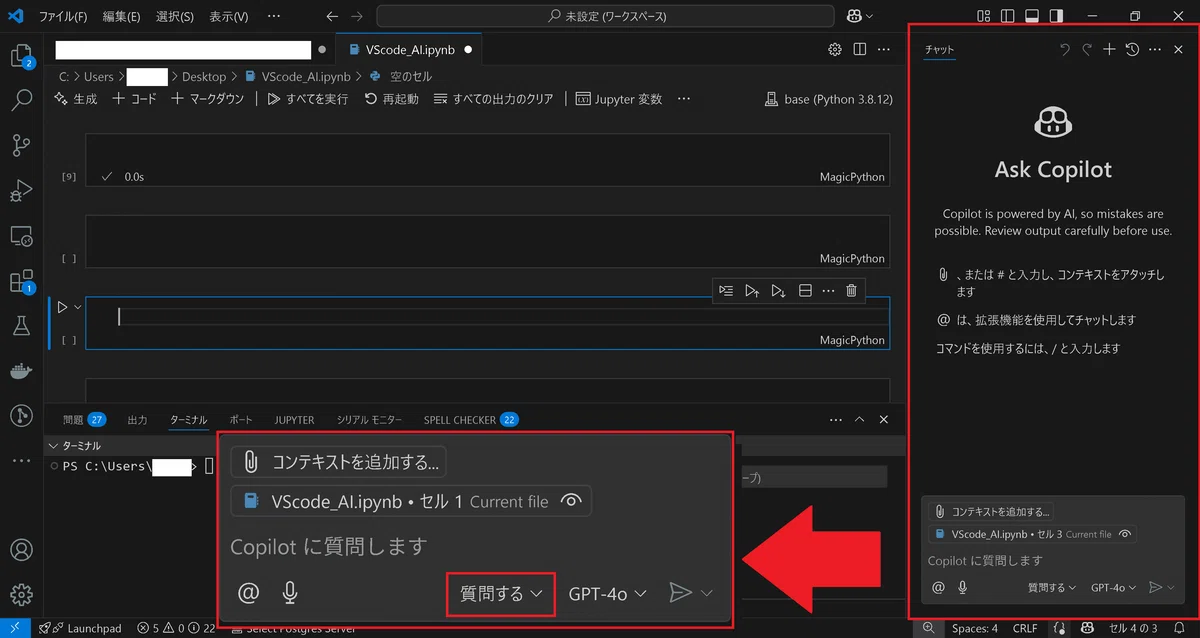Start a new chat with plus icon
The height and width of the screenshot is (638, 1200).
click(1109, 49)
